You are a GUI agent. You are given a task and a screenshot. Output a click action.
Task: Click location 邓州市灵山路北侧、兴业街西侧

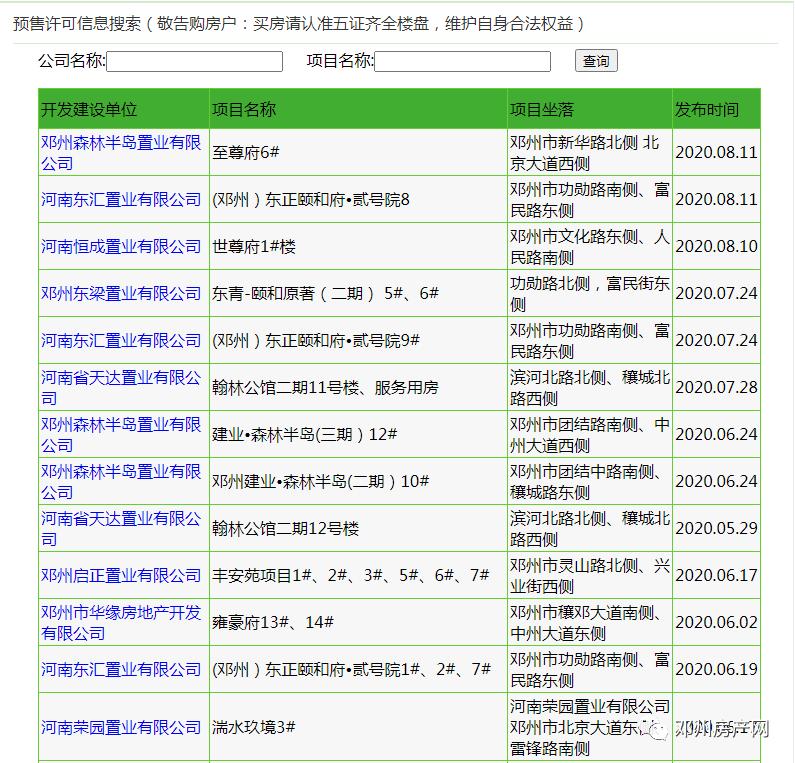590,575
